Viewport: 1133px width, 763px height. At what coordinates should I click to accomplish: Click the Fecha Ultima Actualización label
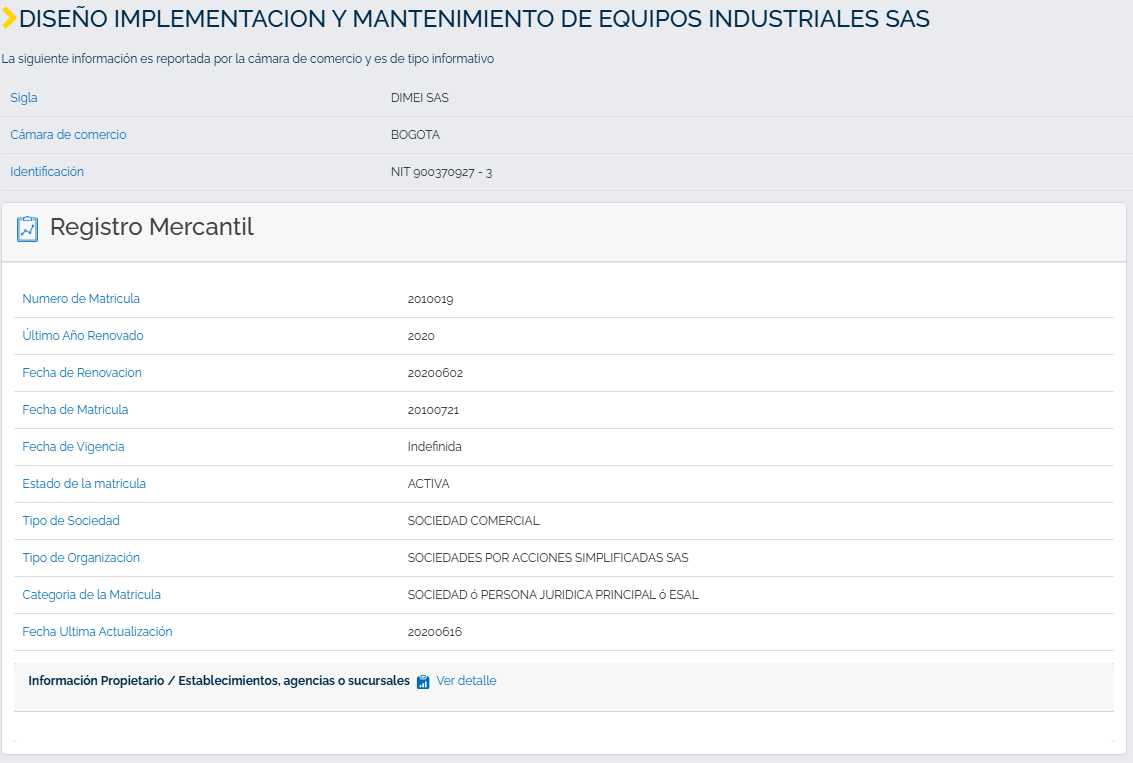pyautogui.click(x=98, y=631)
